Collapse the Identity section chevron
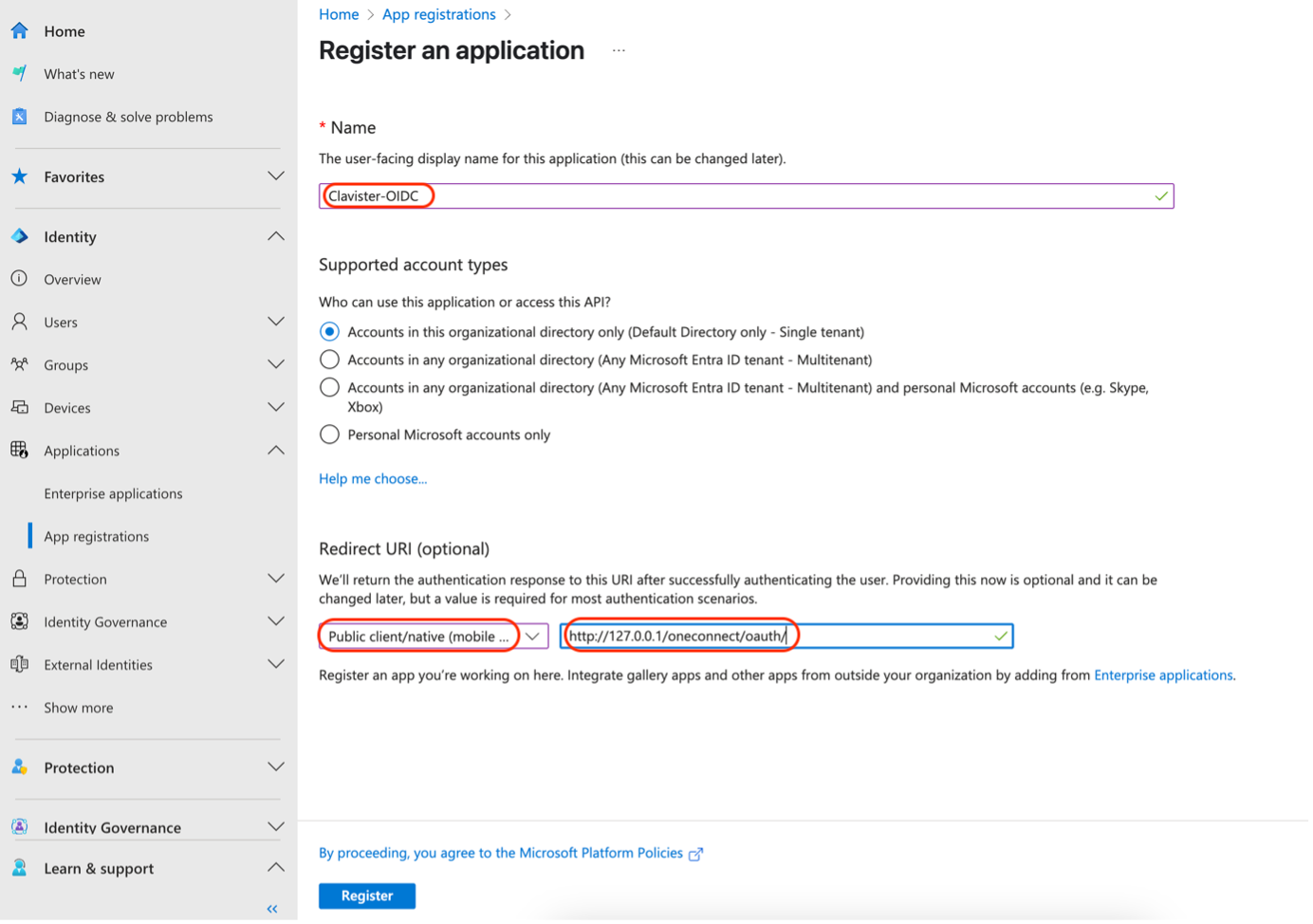 (x=275, y=236)
